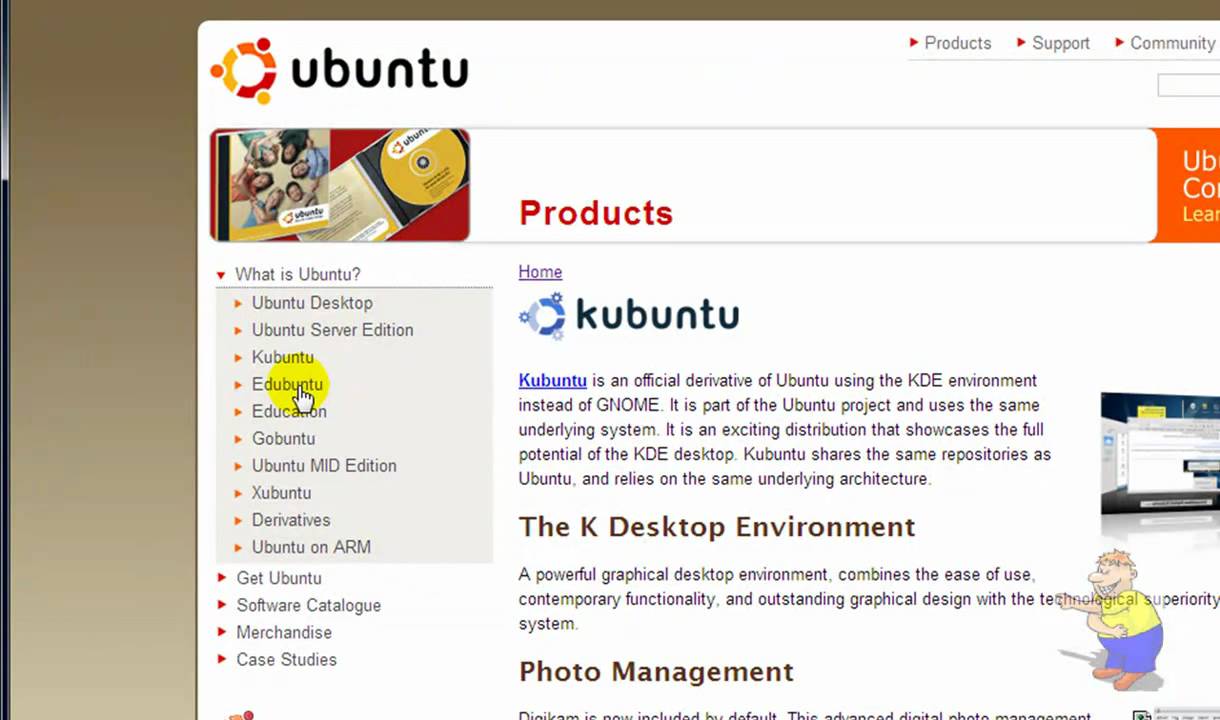Go to Ubuntu Server Edition page

coord(332,330)
